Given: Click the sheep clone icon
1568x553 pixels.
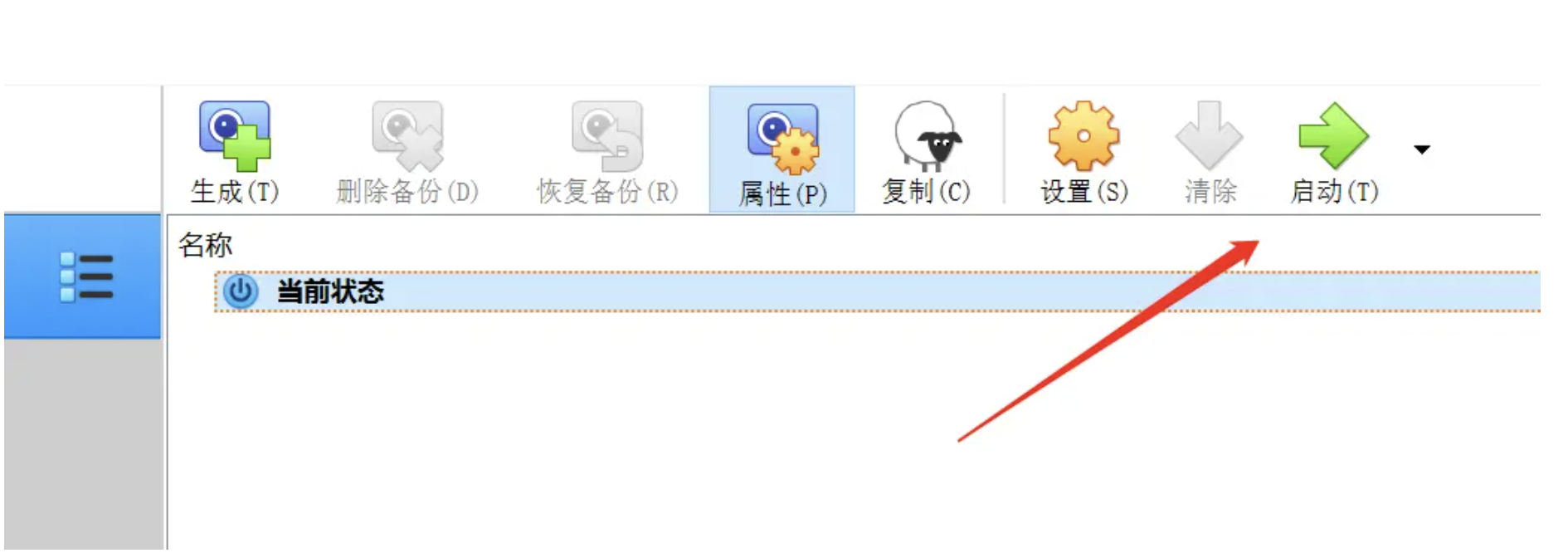Looking at the screenshot, I should tap(927, 135).
